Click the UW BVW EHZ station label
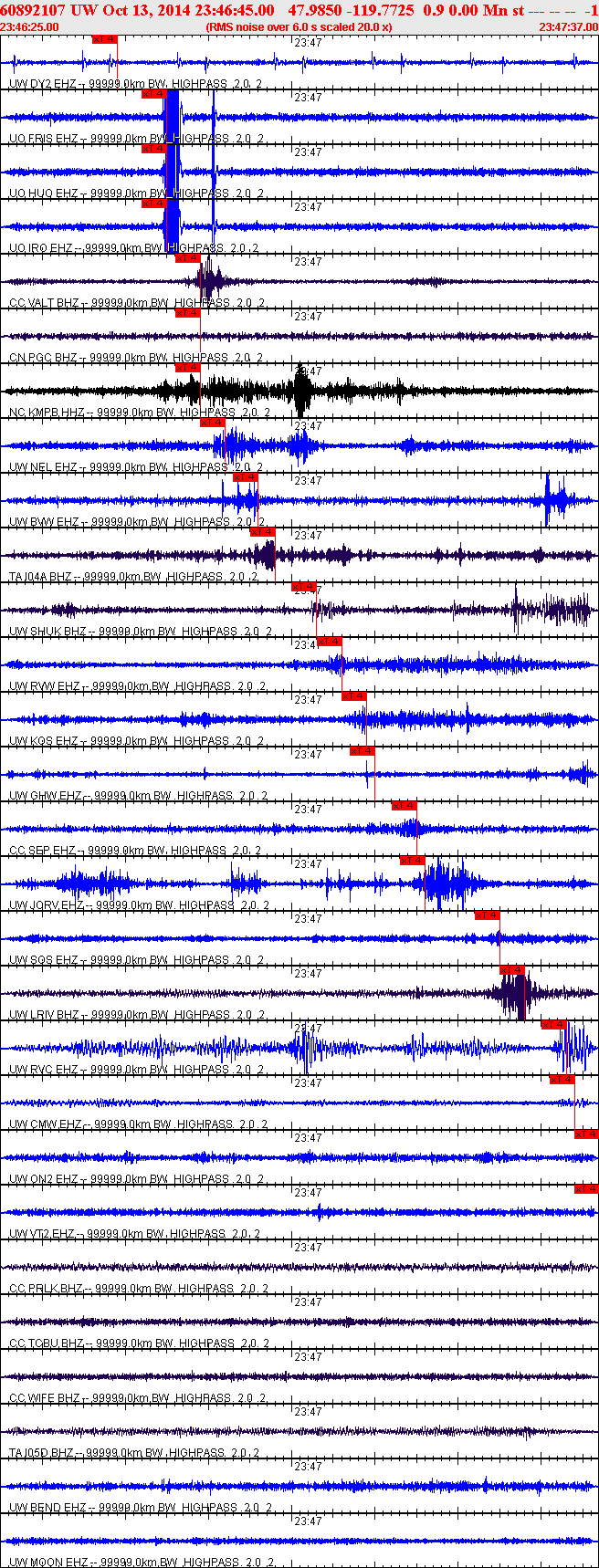The height and width of the screenshot is (1568, 599). click(x=44, y=522)
